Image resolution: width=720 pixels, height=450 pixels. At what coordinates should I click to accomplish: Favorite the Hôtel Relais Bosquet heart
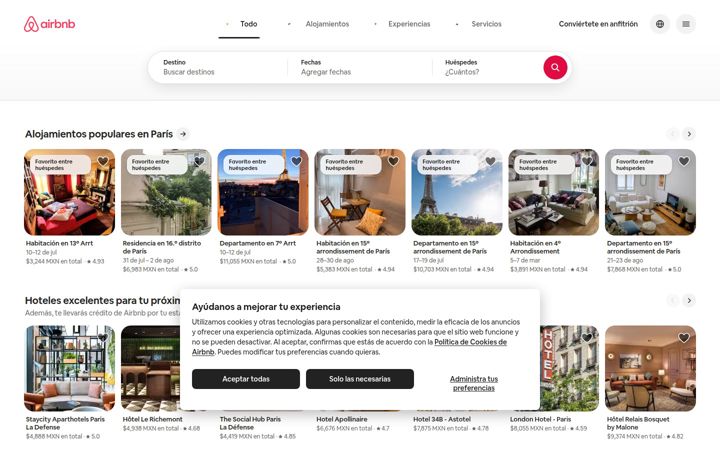tap(684, 338)
